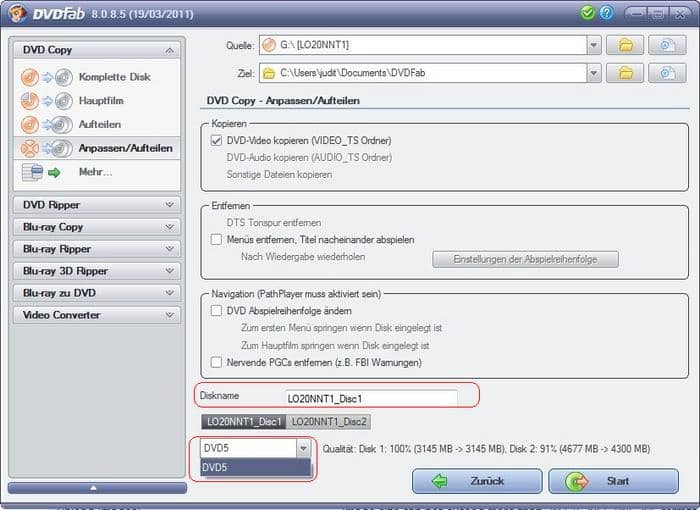Click the Start button
The image size is (700, 510).
613,481
